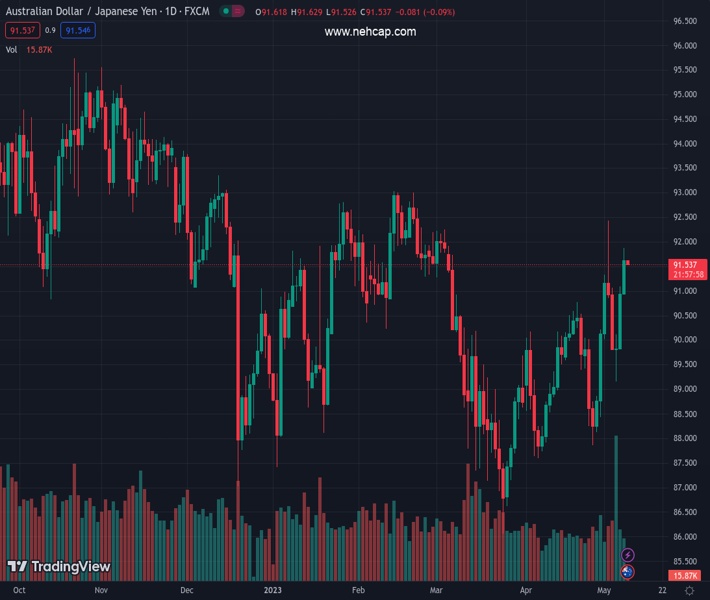The width and height of the screenshot is (710, 600).
Task: Click the www.nehcap.com watermark text
Action: (x=370, y=31)
